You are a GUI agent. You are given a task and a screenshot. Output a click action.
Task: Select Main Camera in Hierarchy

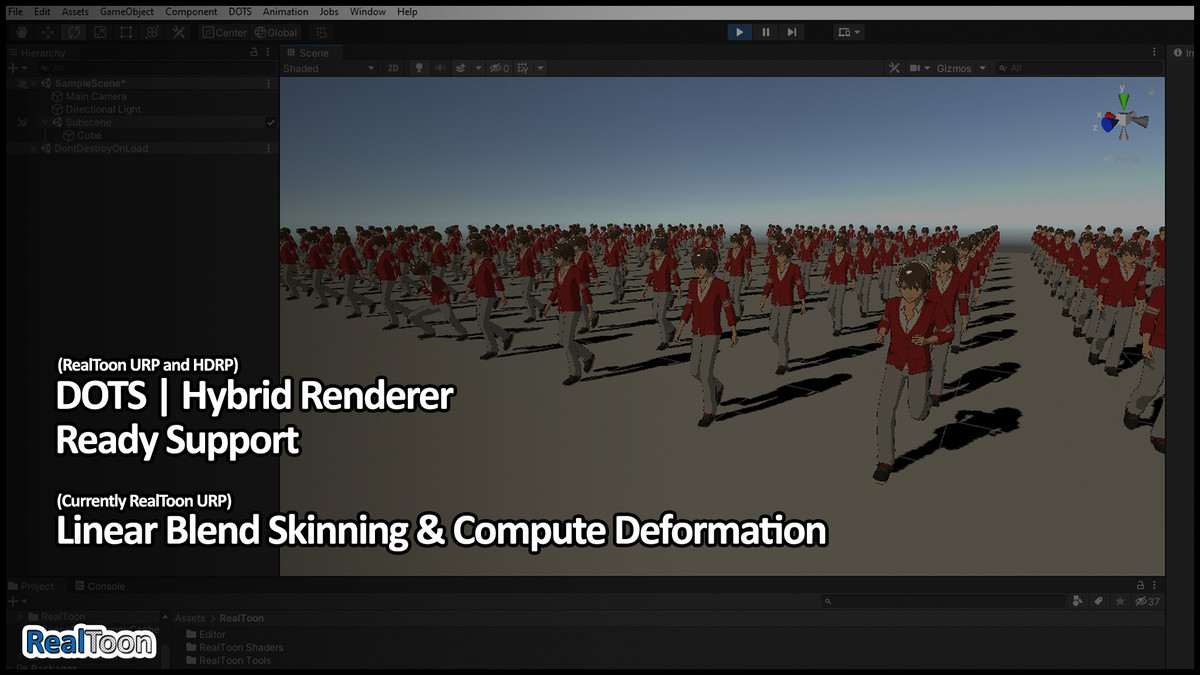[96, 97]
